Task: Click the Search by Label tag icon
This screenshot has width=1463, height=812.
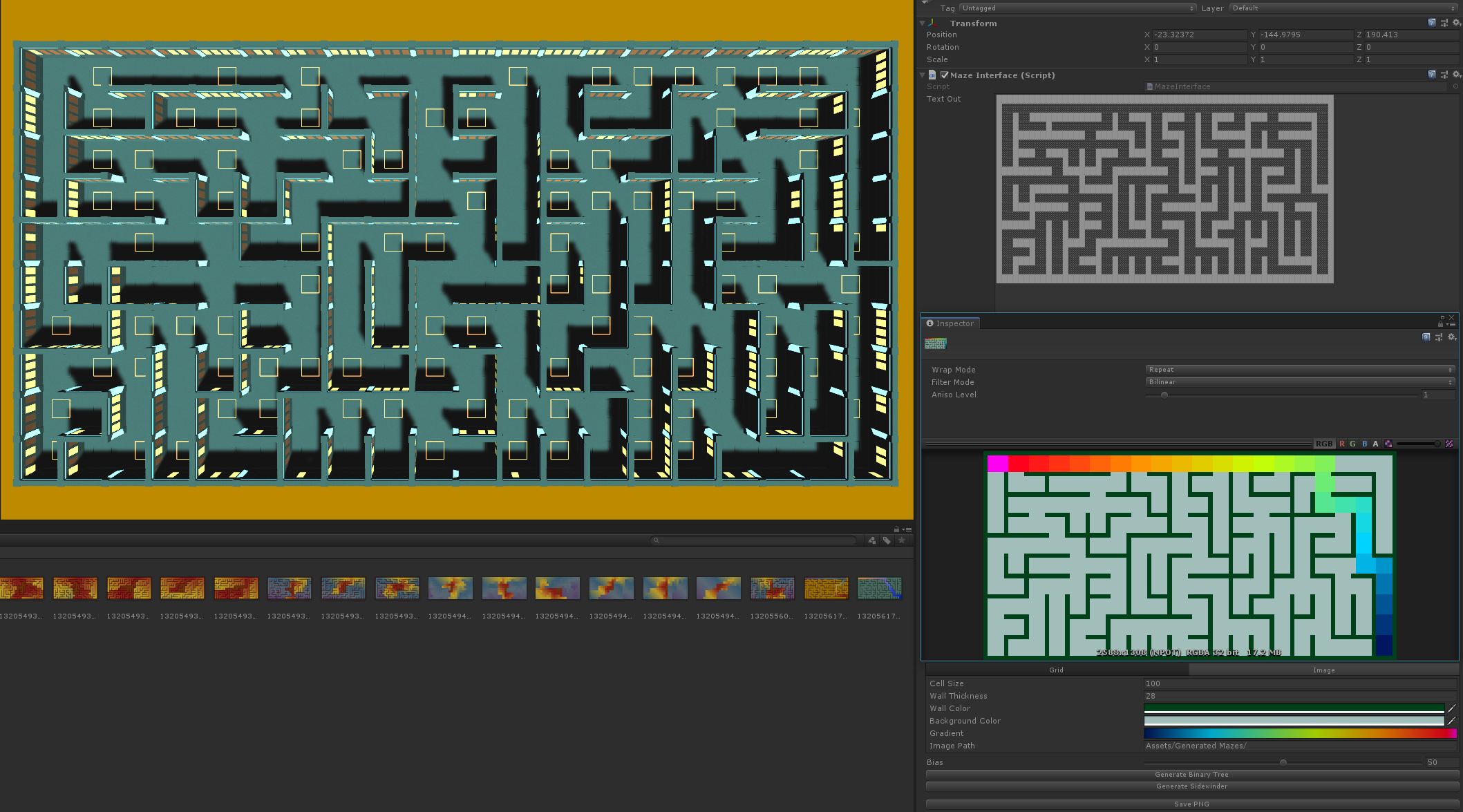Action: pos(887,540)
